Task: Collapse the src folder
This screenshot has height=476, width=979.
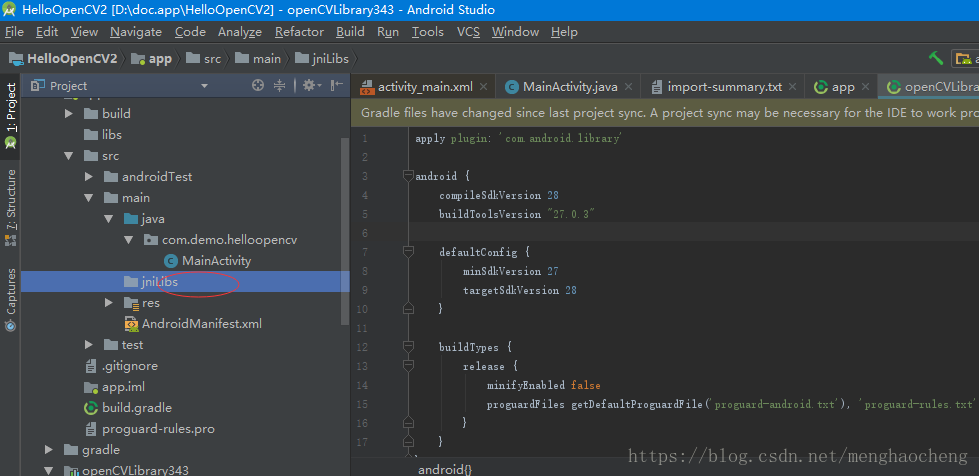Action: [69, 156]
